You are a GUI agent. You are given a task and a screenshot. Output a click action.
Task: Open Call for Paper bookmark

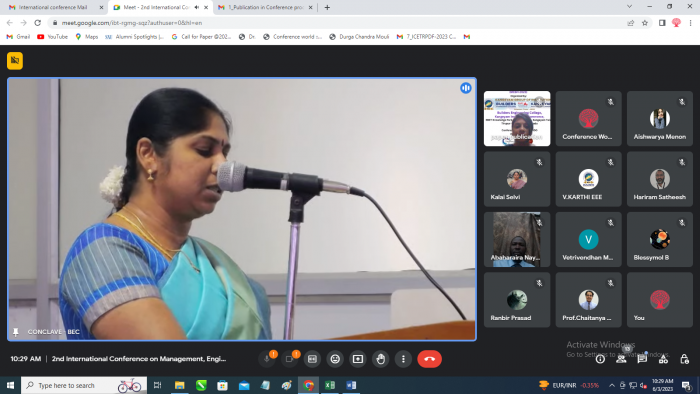pyautogui.click(x=201, y=37)
